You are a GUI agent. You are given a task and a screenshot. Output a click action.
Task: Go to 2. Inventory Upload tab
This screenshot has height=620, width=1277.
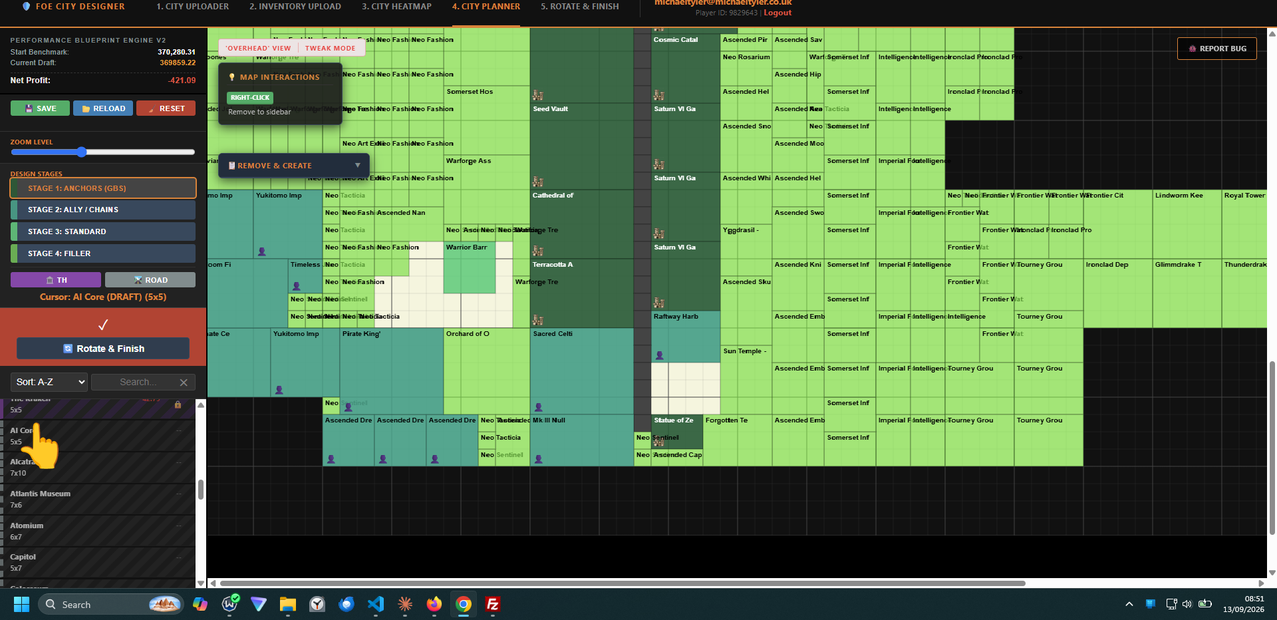pos(295,6)
